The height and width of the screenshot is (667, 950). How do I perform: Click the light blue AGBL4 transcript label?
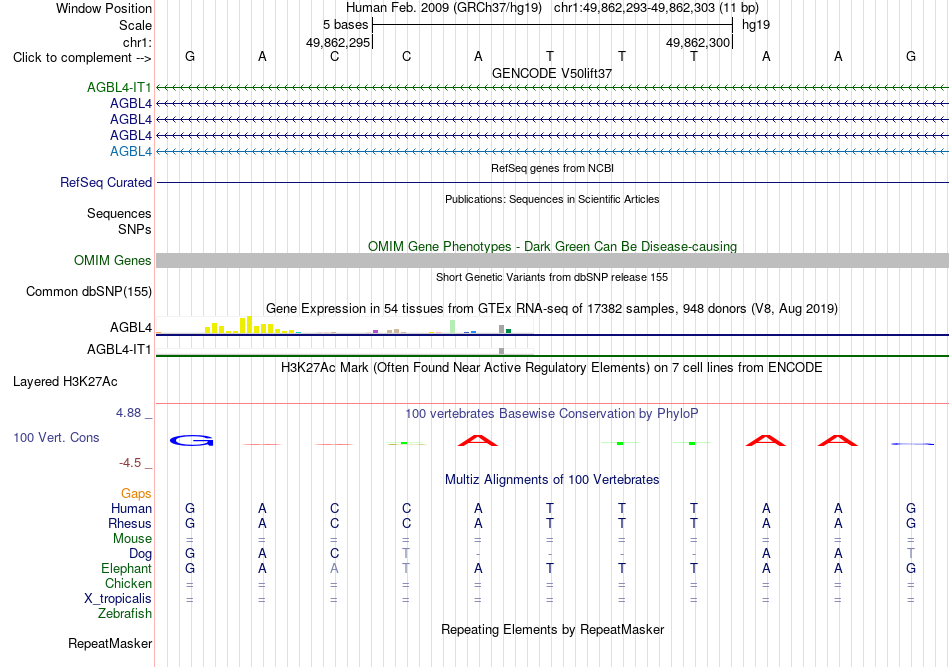pos(131,151)
